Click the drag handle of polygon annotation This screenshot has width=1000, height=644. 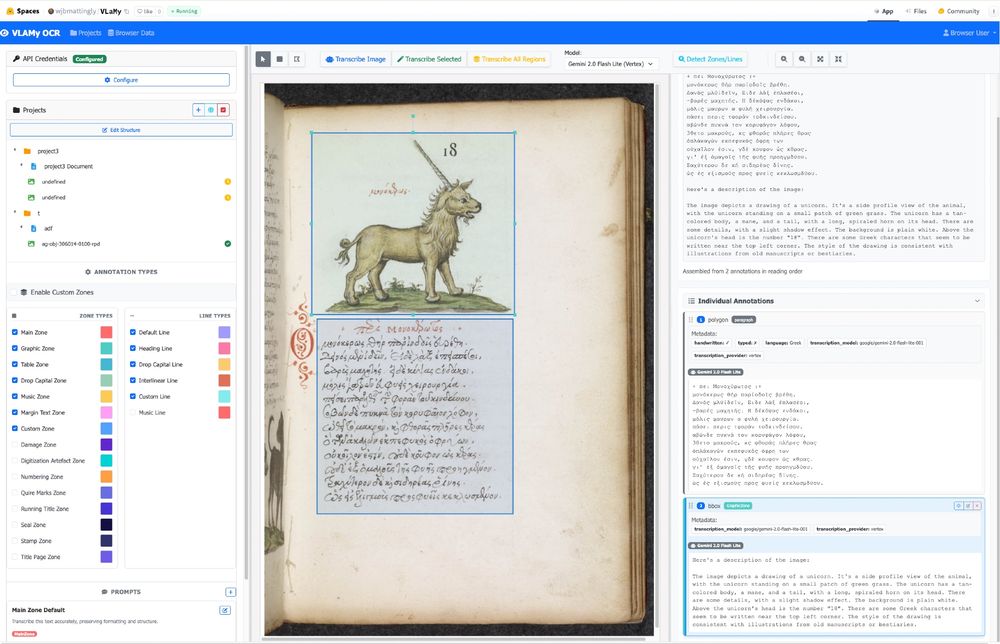(x=691, y=319)
